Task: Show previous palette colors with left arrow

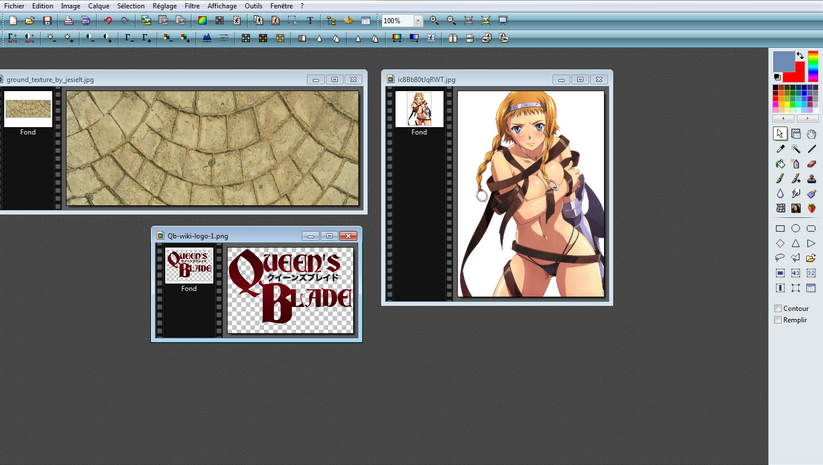Action: tap(784, 119)
